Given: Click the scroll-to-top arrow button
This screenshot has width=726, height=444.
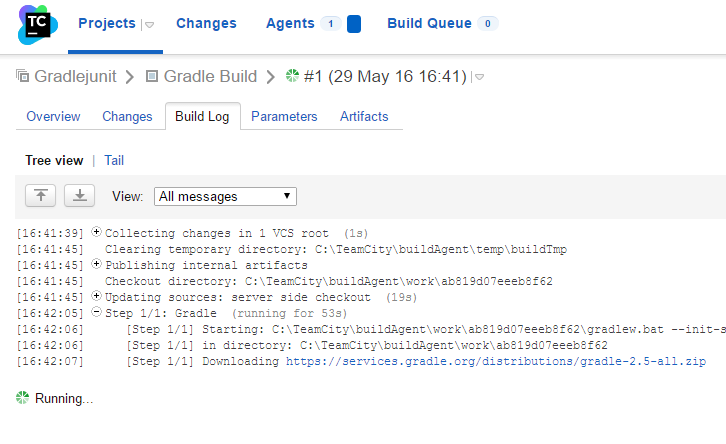Looking at the screenshot, I should click(x=41, y=195).
